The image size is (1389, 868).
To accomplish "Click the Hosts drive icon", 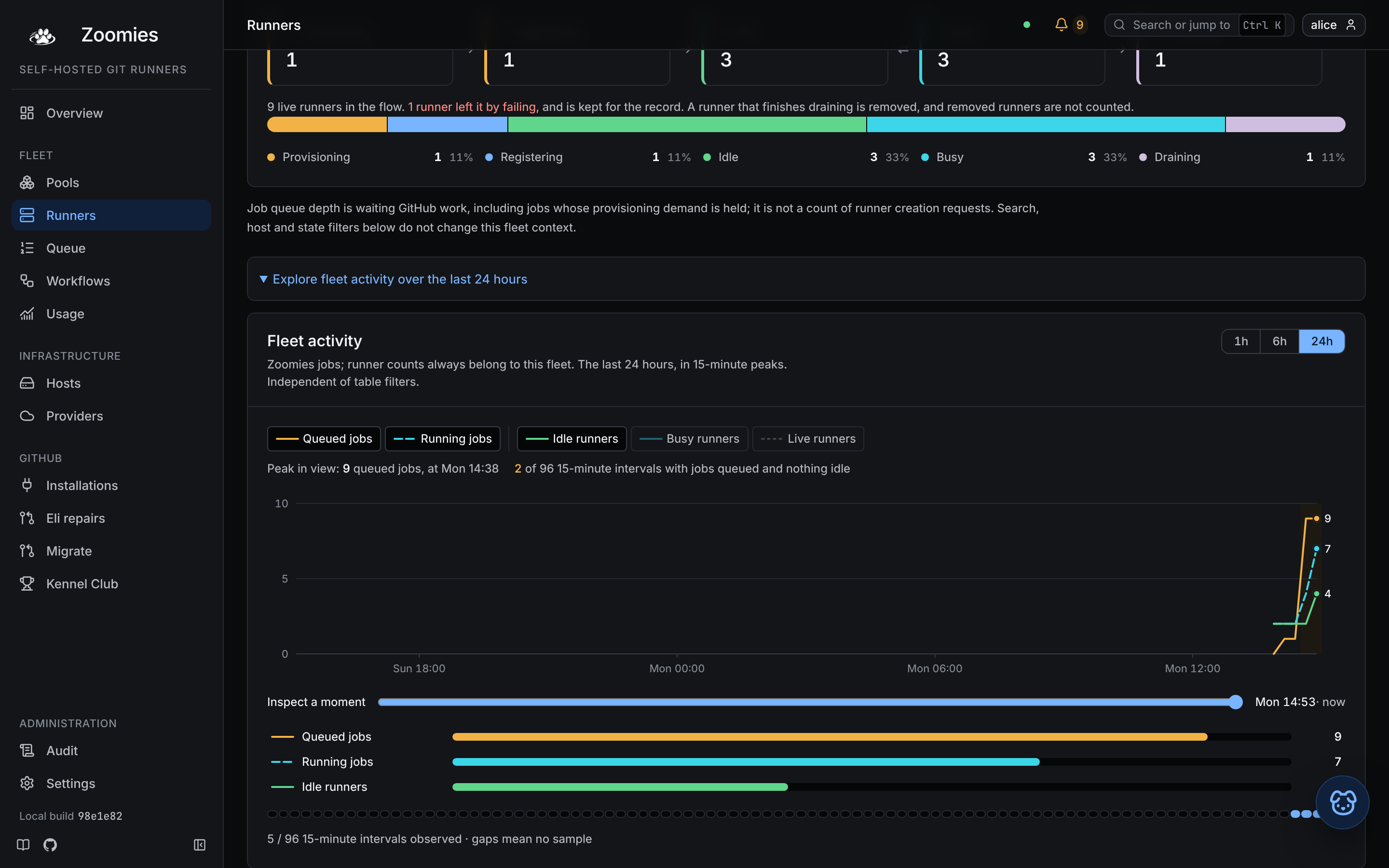I will click(27, 383).
